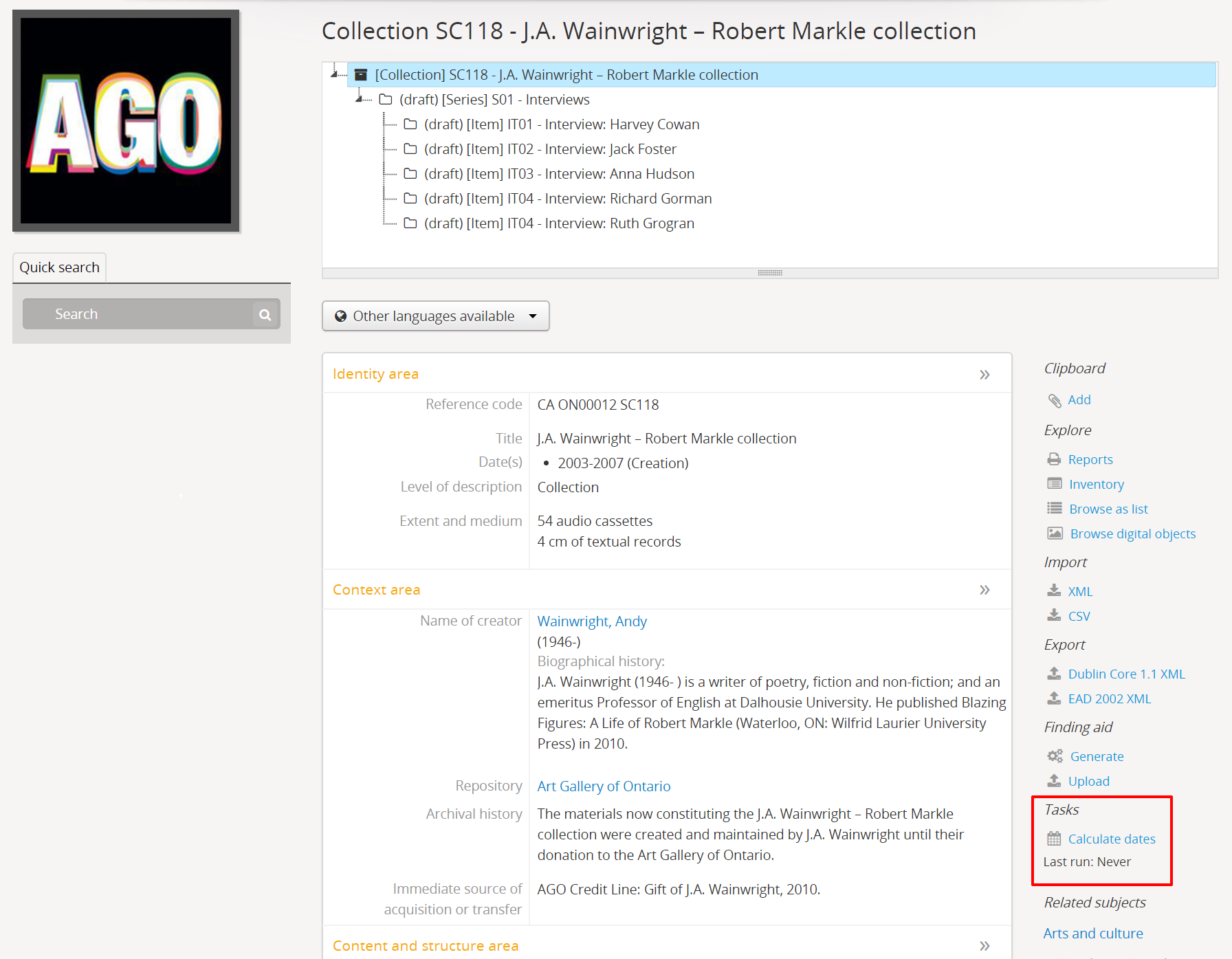Viewport: 1232px width, 959px height.
Task: Click the calendar icon for Calculate dates
Action: coord(1054,839)
